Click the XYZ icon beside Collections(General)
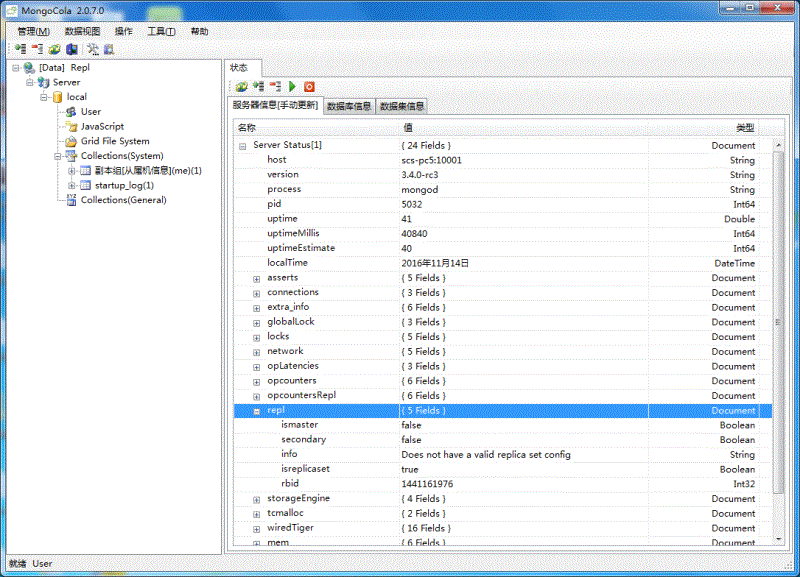The image size is (800, 577). pyautogui.click(x=71, y=200)
